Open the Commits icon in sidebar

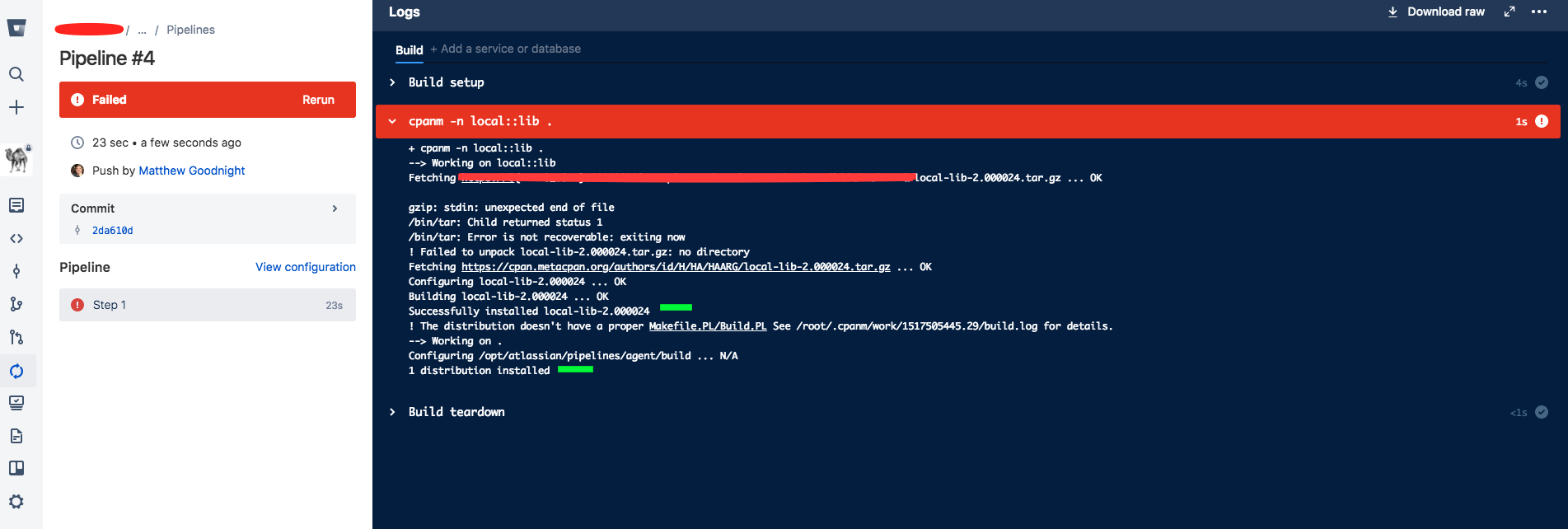(x=16, y=271)
